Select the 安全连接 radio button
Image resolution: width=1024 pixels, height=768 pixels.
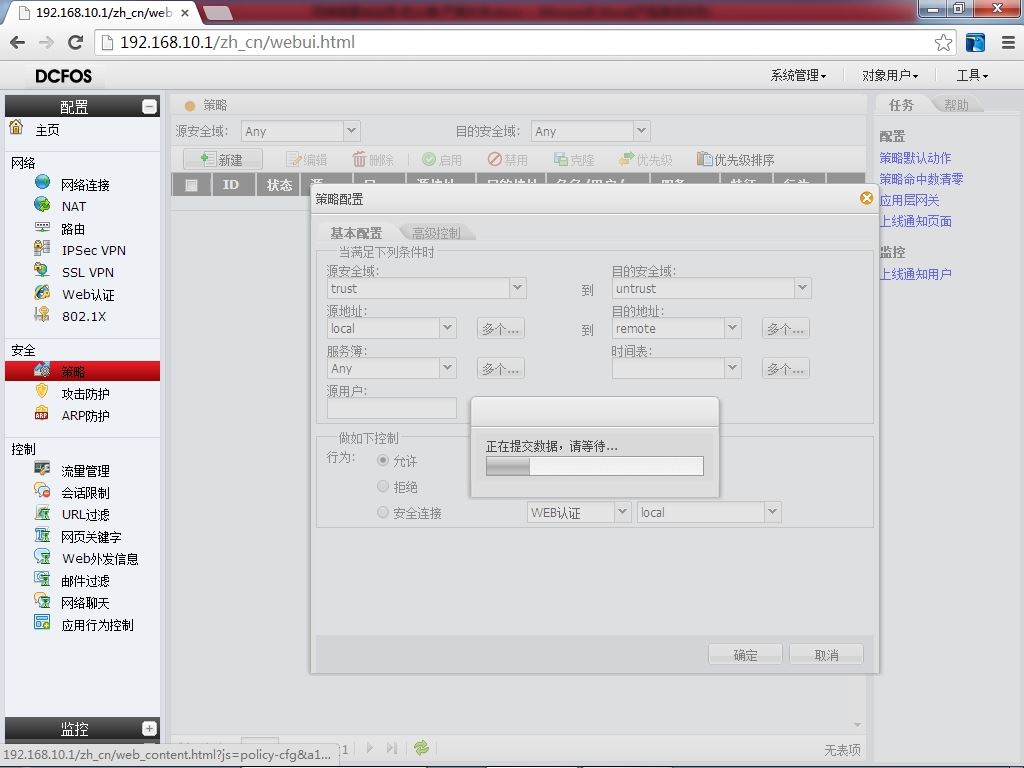tap(383, 513)
